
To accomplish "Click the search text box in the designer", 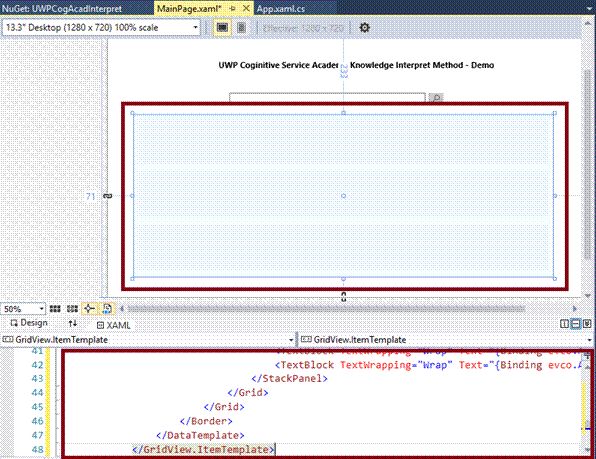I will (x=327, y=97).
